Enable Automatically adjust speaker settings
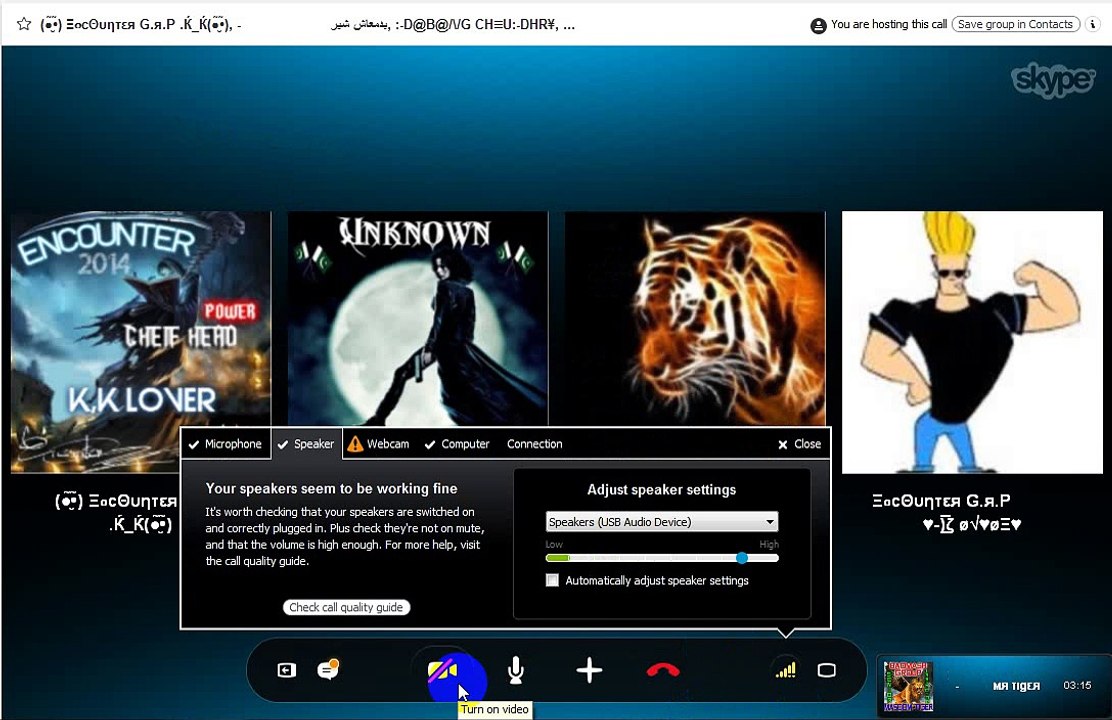1112x720 pixels. [552, 580]
